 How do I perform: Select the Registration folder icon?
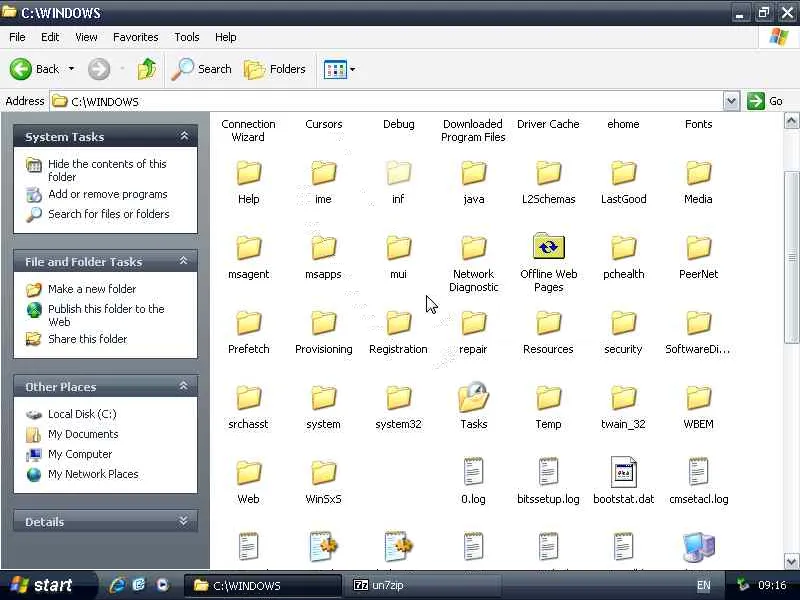tap(398, 323)
